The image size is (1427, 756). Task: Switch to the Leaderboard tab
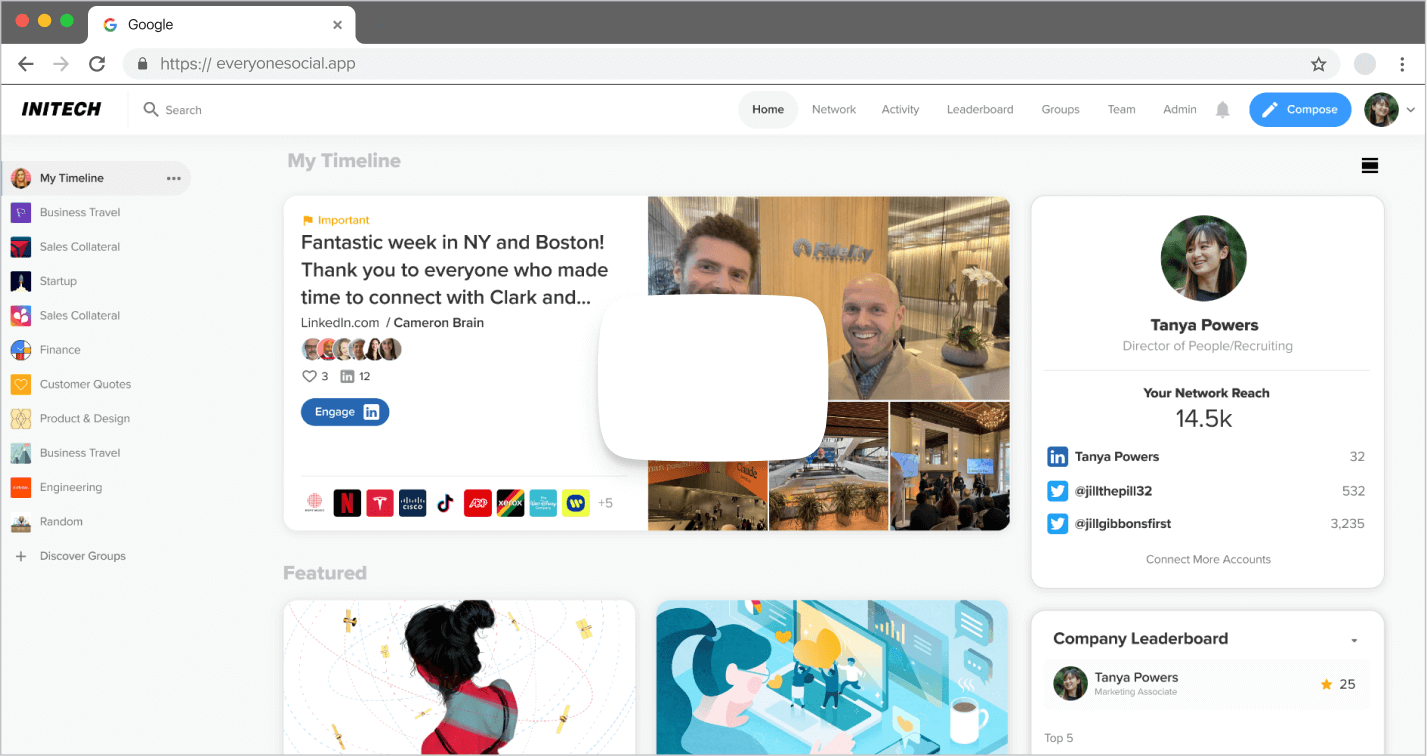[979, 110]
